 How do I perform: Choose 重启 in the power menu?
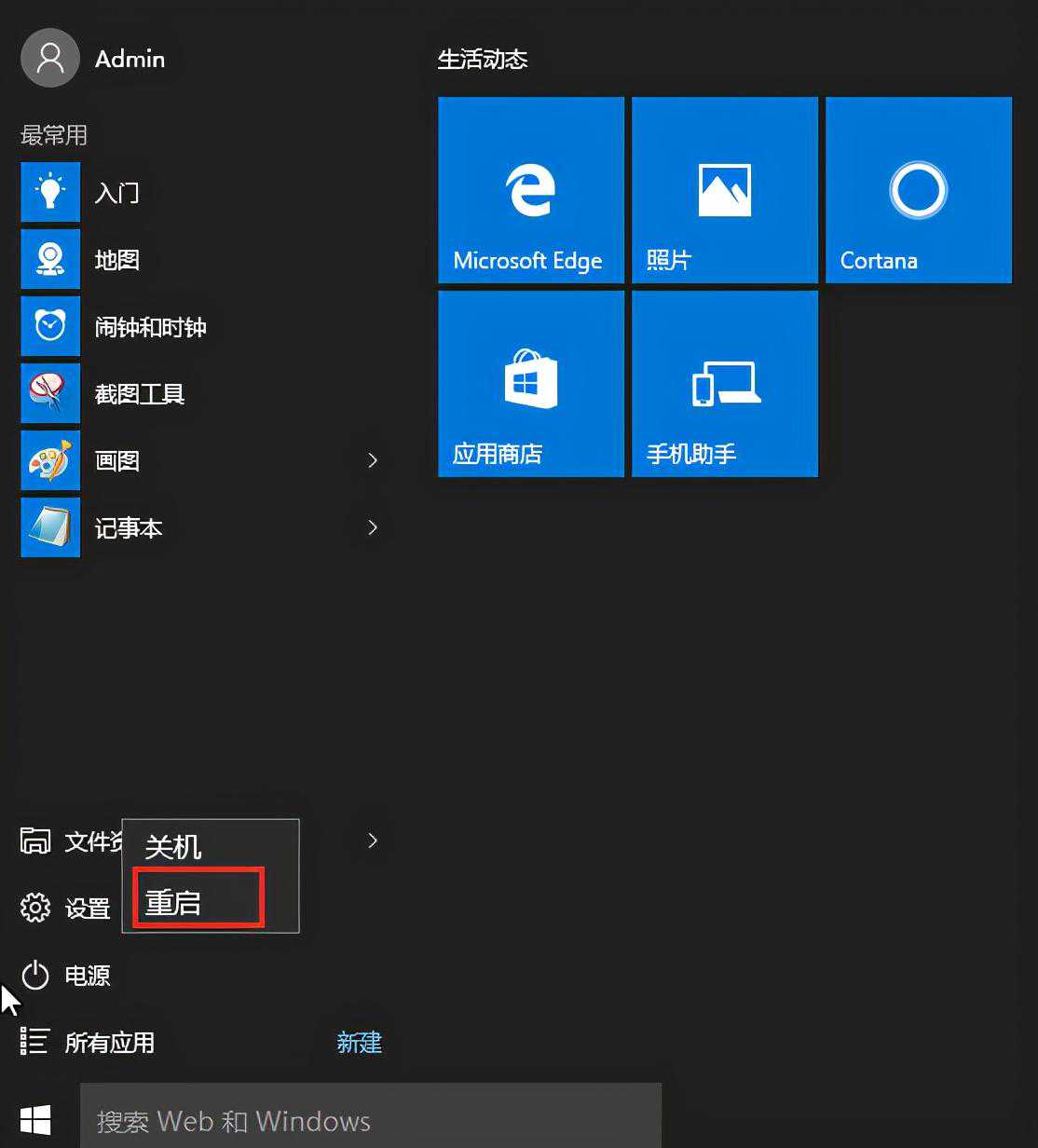[x=174, y=902]
